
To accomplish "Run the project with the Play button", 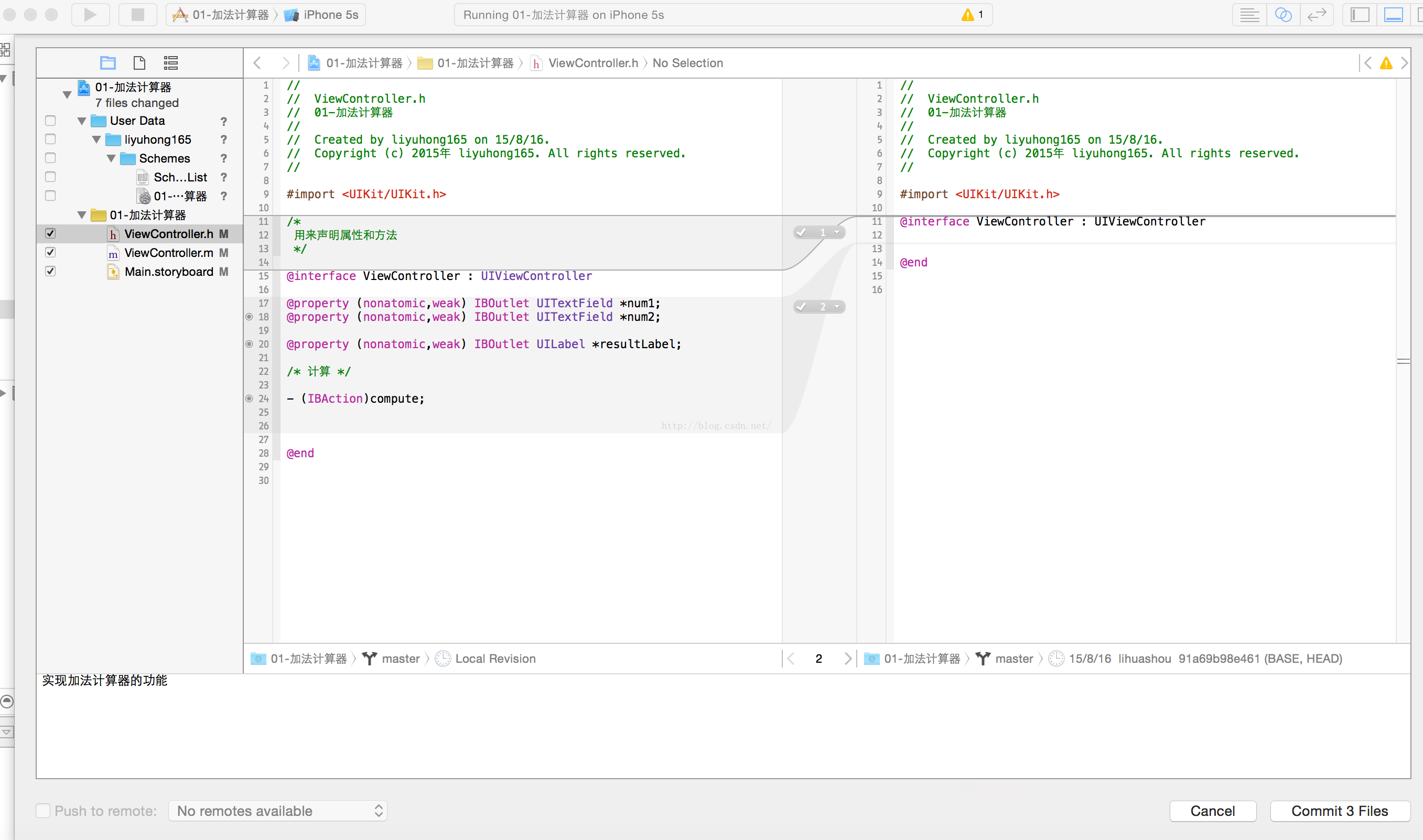I will click(91, 15).
